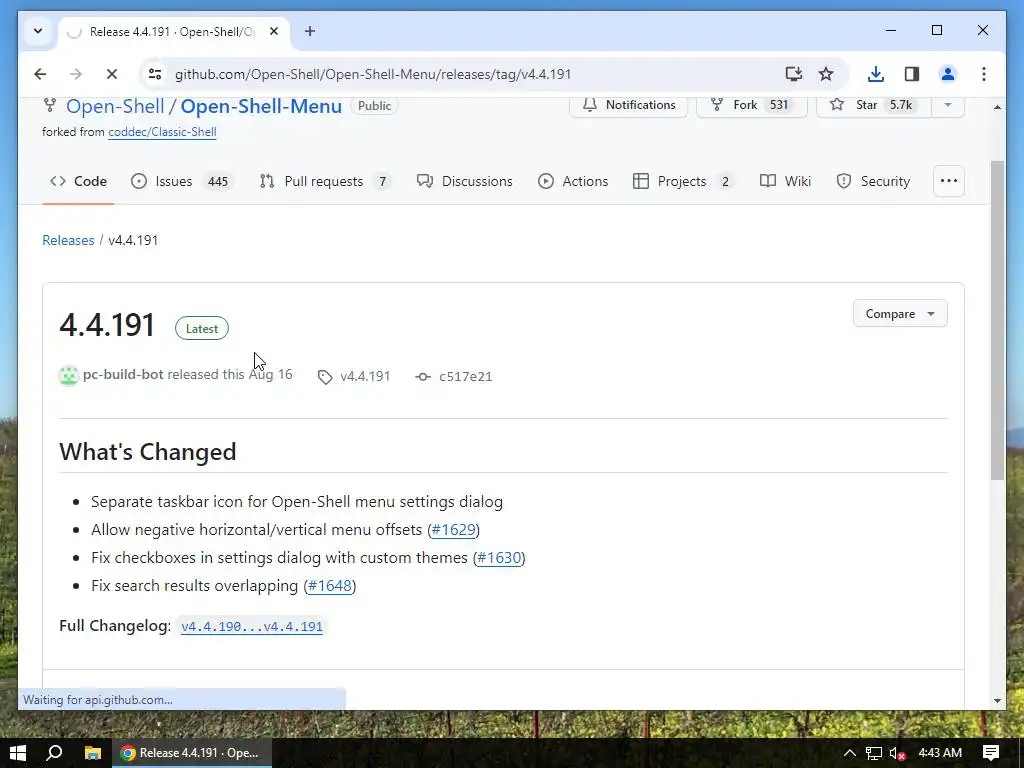Screen dimensions: 1024x768
Task: Open the Windows Start menu
Action: [18, 753]
